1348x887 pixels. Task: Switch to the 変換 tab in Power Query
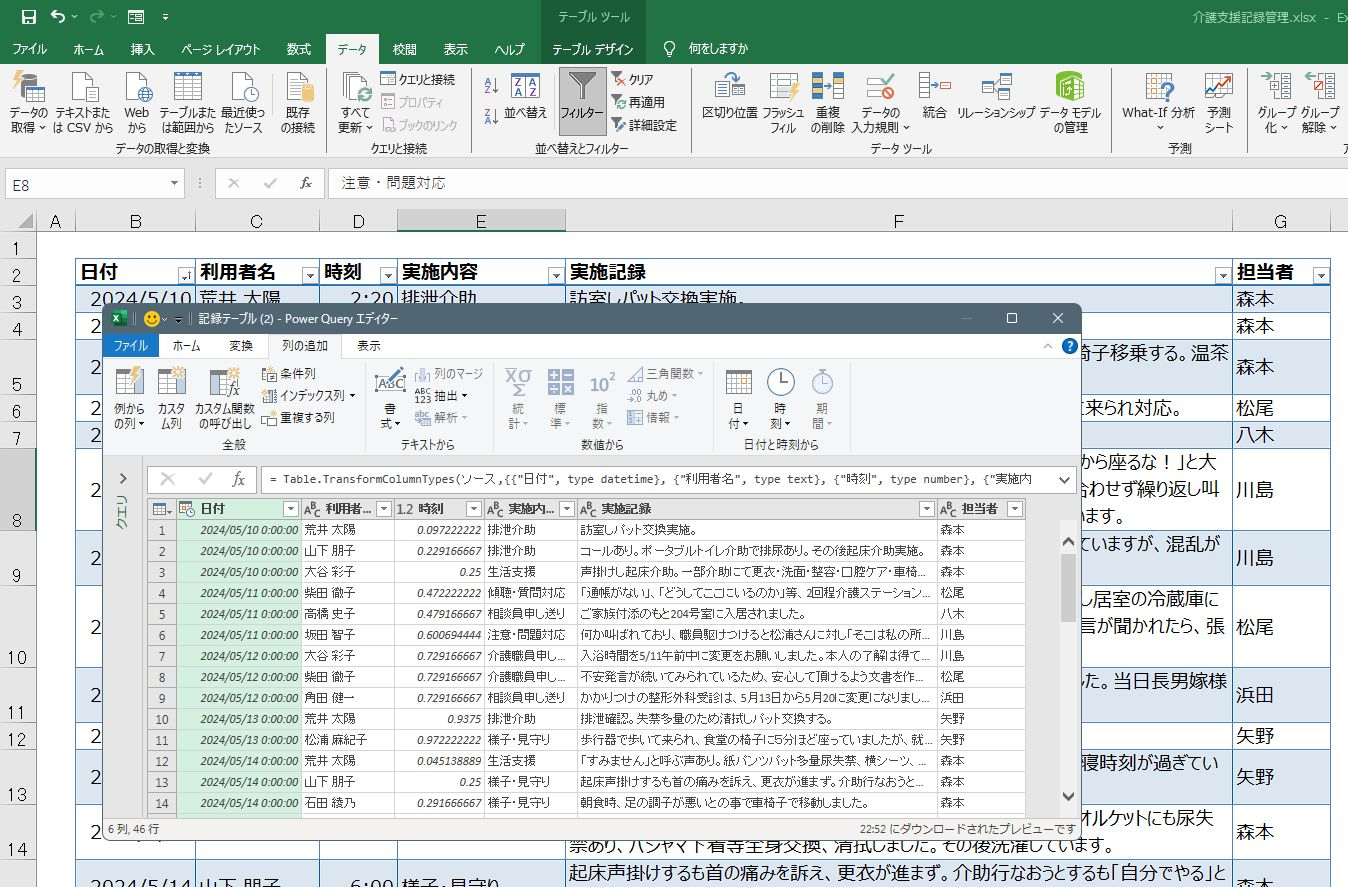point(240,346)
